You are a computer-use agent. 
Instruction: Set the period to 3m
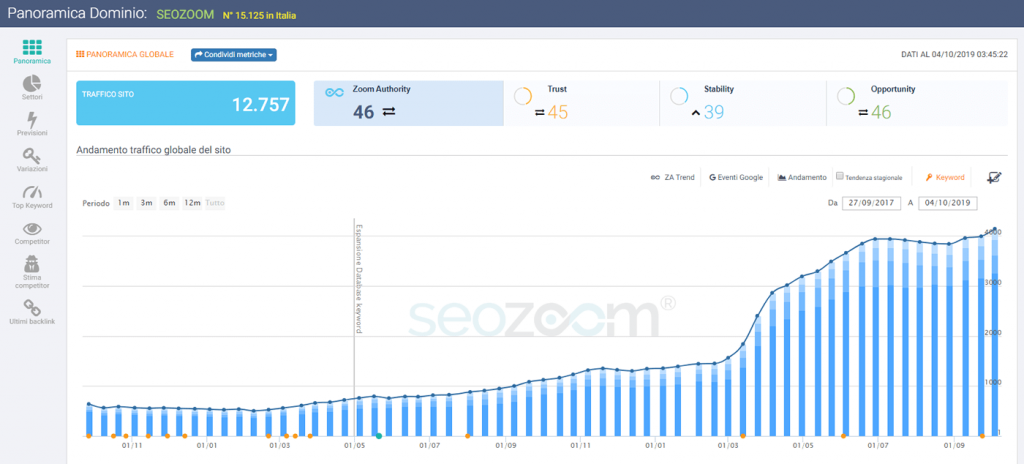(146, 203)
